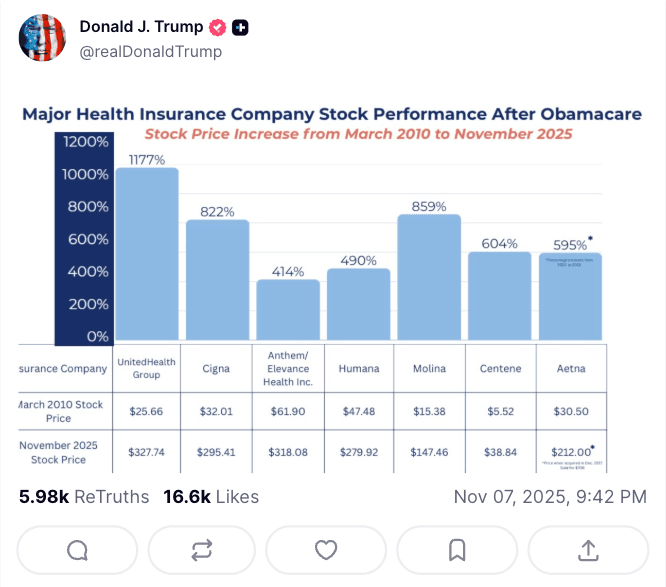Click the Cigna 822% bar
Viewport: 666px width, 587px height.
click(217, 281)
